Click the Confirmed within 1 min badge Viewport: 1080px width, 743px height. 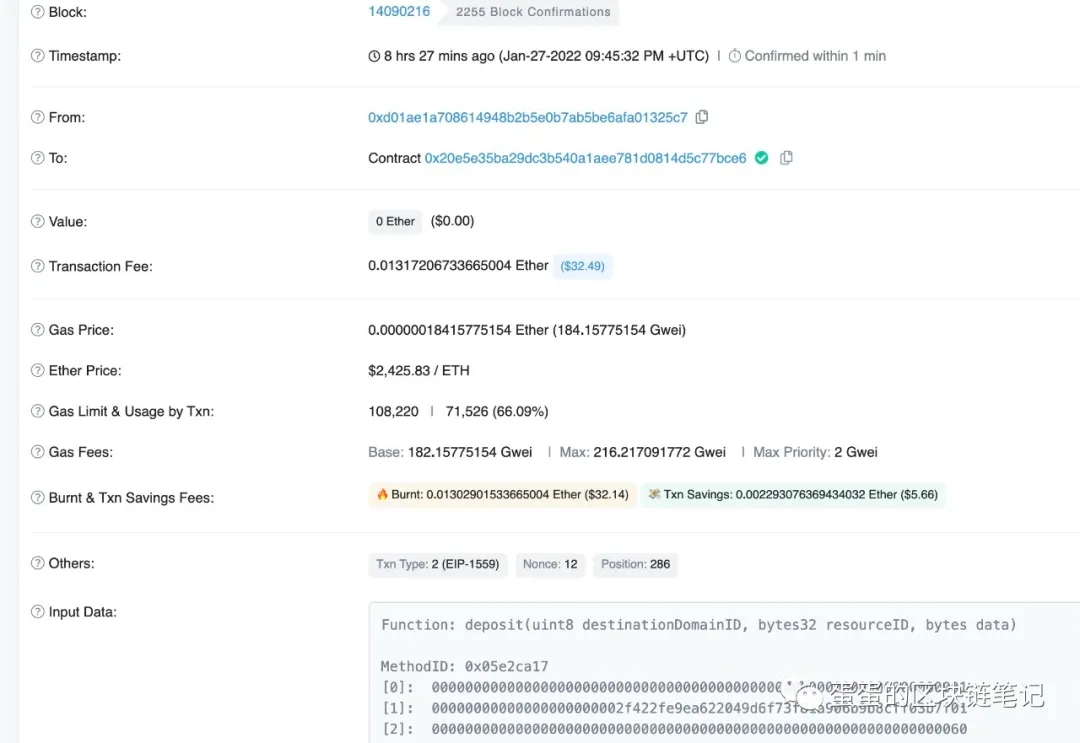pyautogui.click(x=807, y=55)
